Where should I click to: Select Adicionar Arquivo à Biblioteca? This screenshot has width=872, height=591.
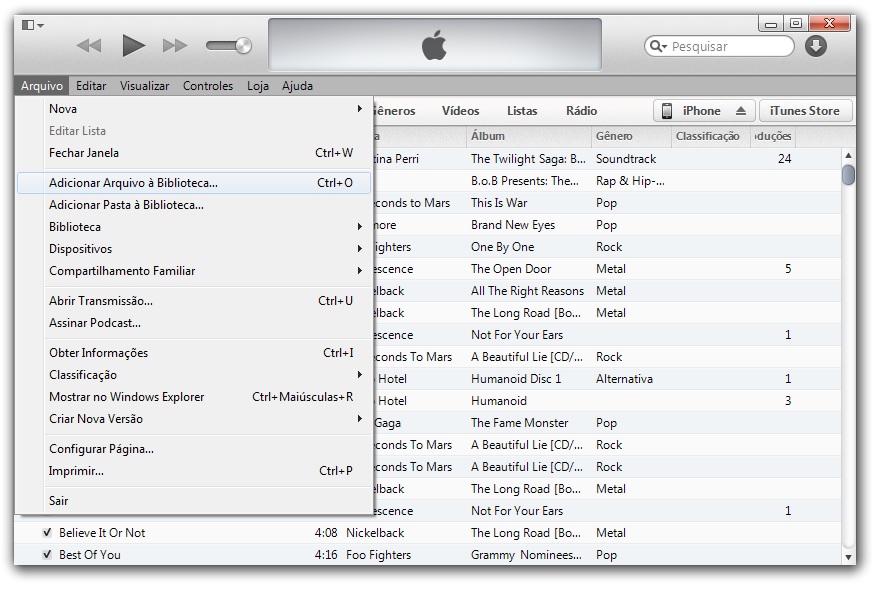coord(132,183)
